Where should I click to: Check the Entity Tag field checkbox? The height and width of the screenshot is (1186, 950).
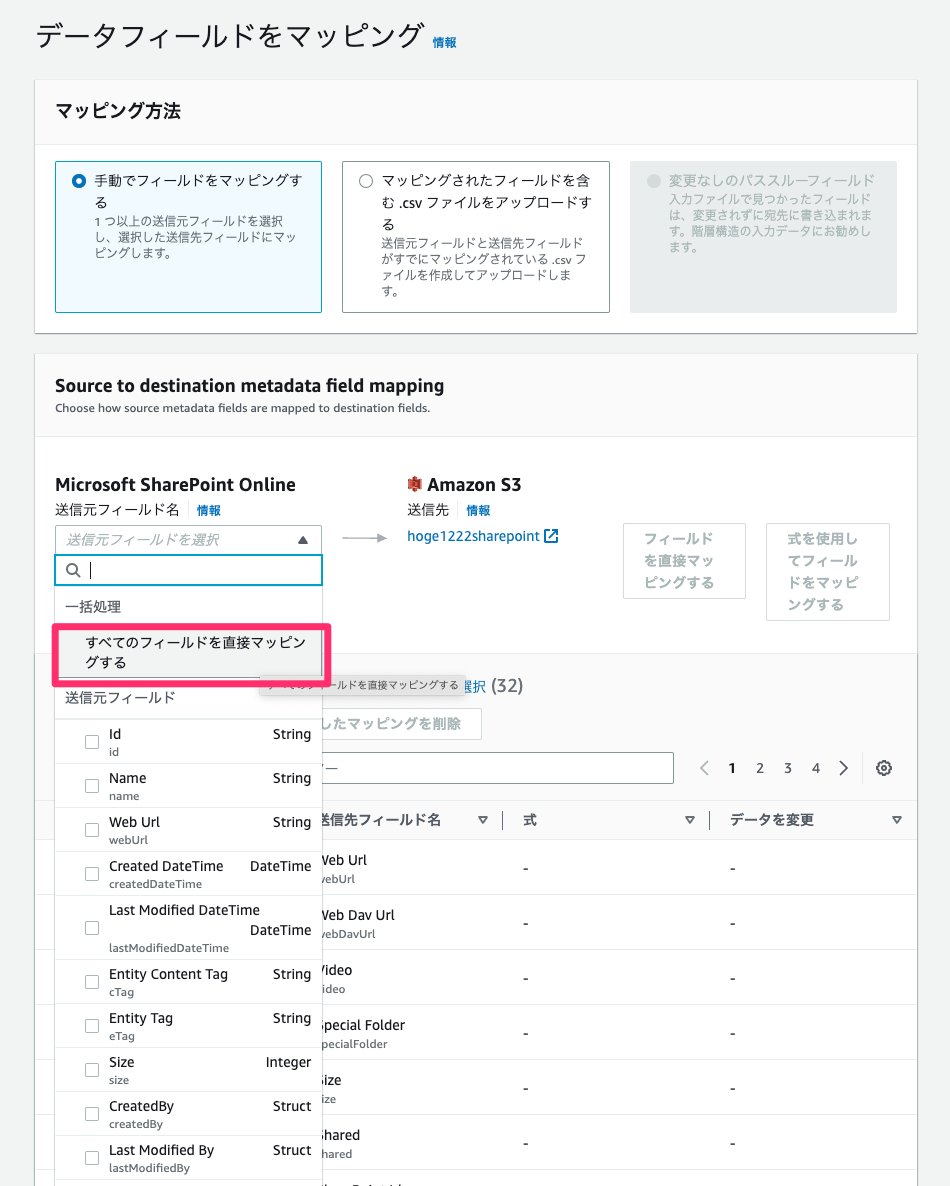(x=92, y=1026)
